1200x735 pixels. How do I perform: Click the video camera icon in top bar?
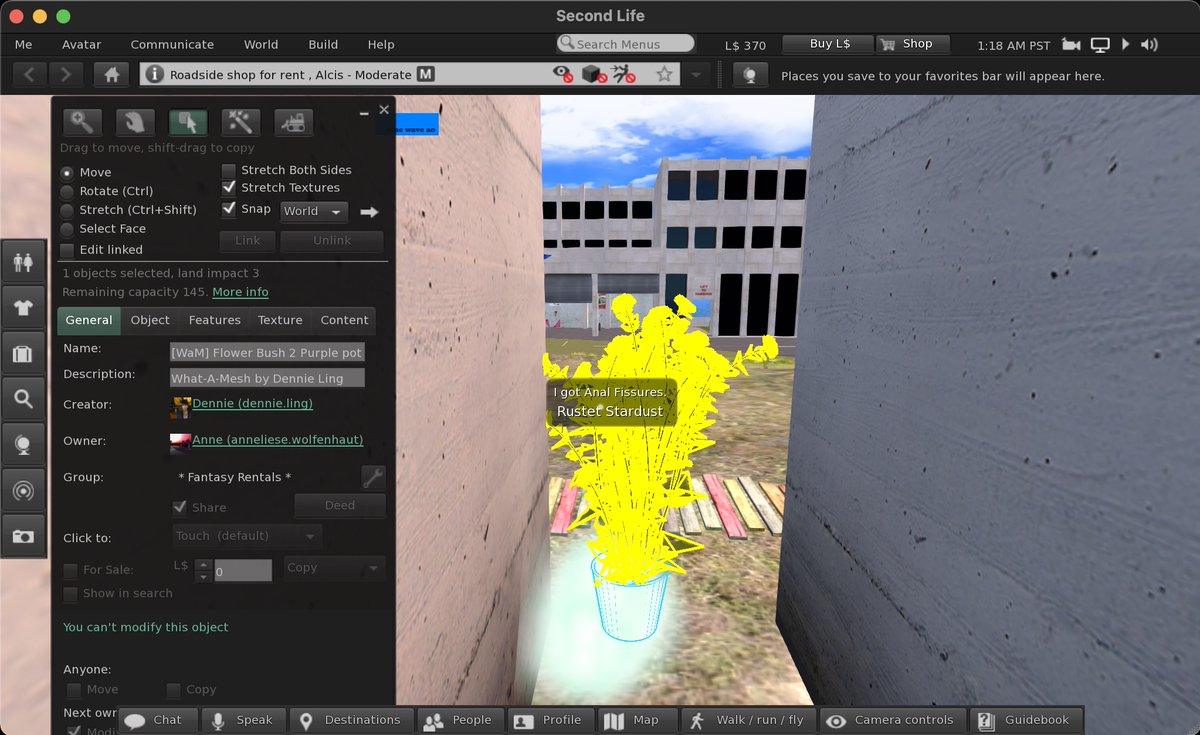pyautogui.click(x=1071, y=45)
